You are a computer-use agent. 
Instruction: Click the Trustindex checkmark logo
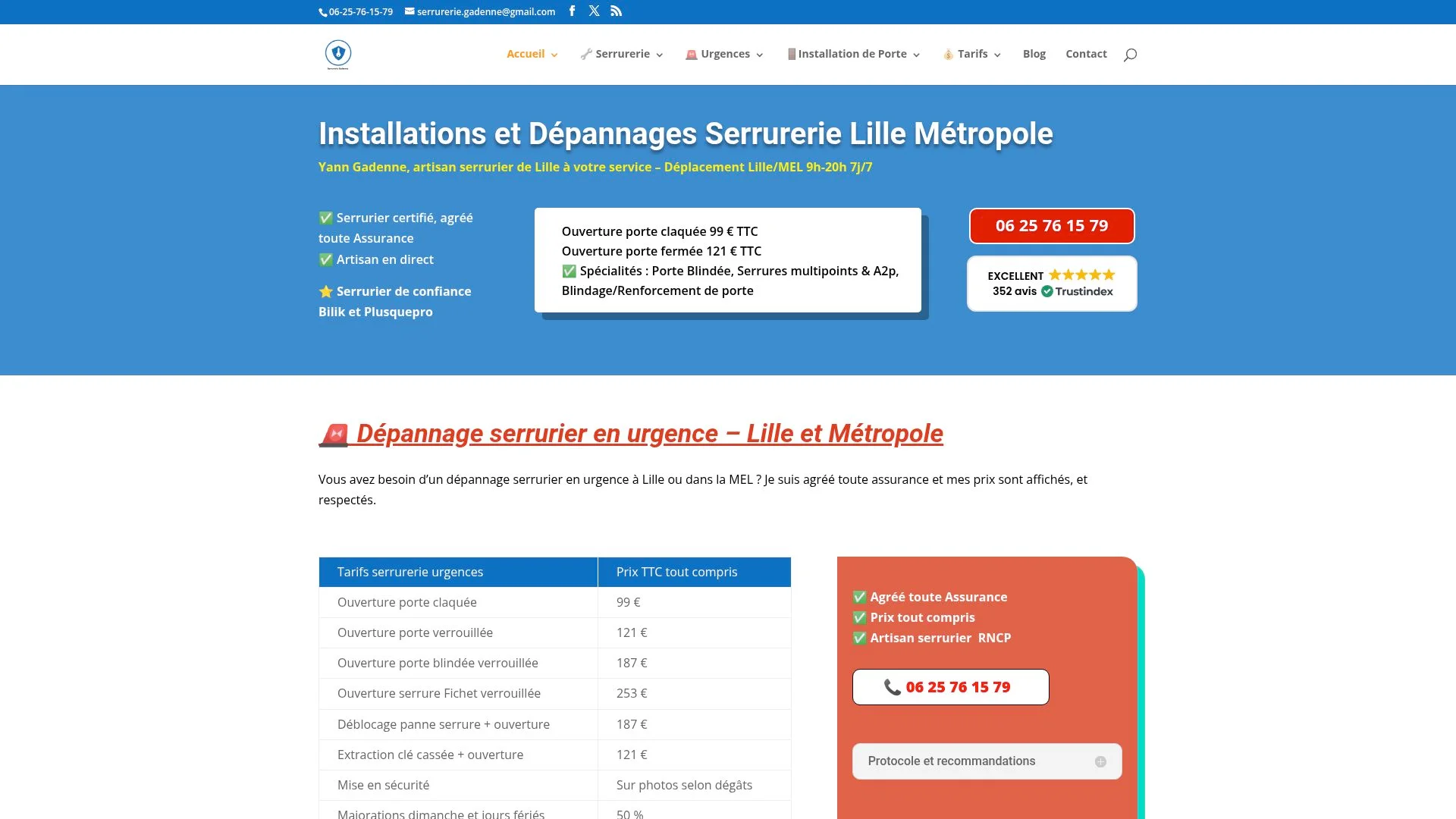[x=1048, y=291]
